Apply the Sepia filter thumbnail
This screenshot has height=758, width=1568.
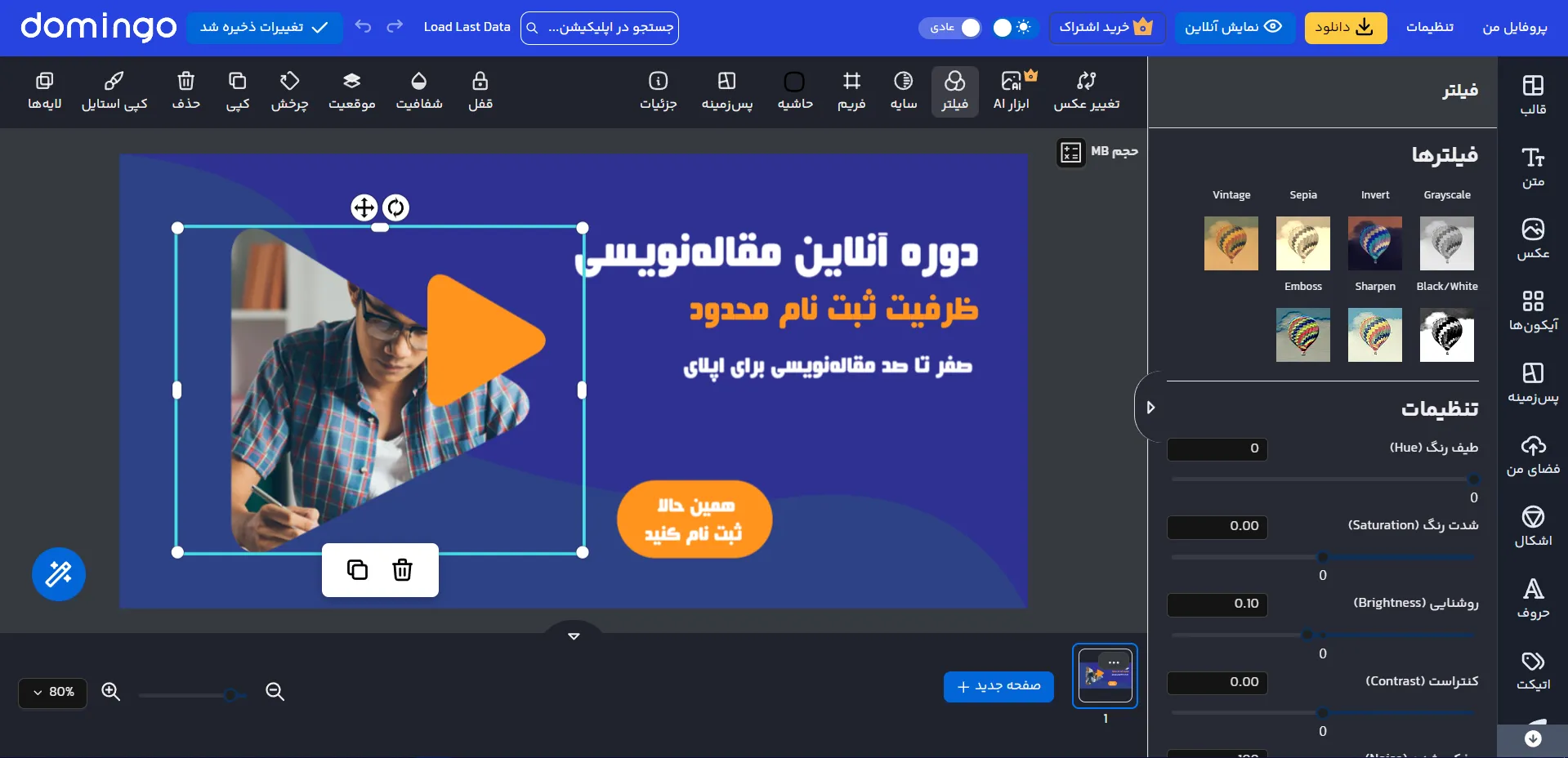point(1303,243)
